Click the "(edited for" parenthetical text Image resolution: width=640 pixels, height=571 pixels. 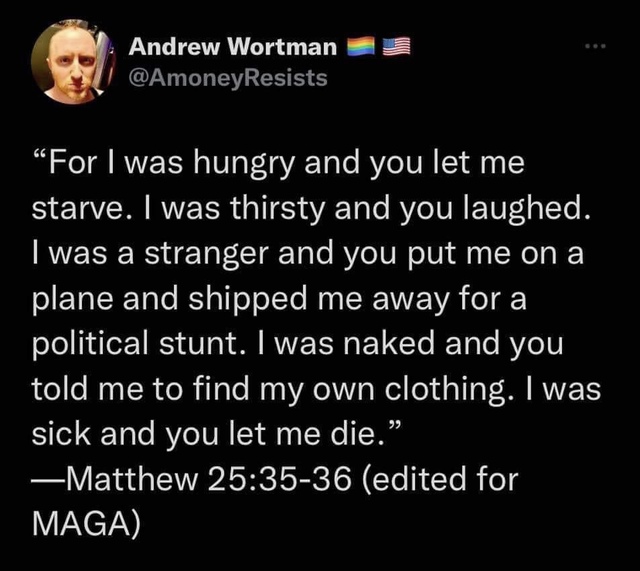tap(439, 479)
